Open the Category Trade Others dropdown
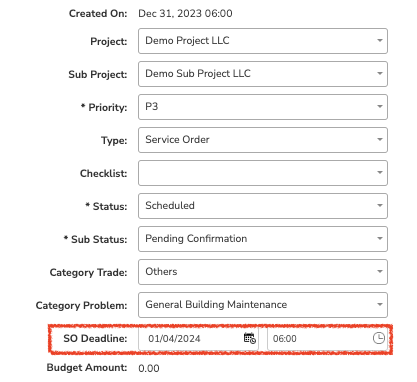The image size is (417, 382). pos(263,272)
